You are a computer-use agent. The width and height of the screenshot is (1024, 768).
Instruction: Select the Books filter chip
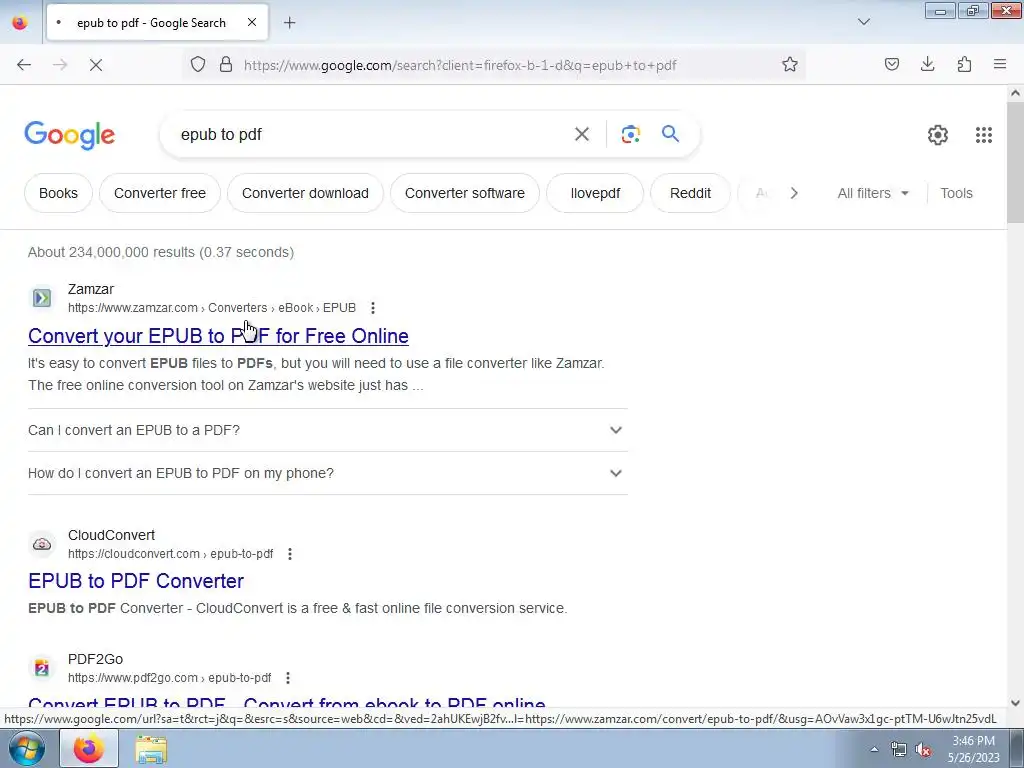[58, 193]
